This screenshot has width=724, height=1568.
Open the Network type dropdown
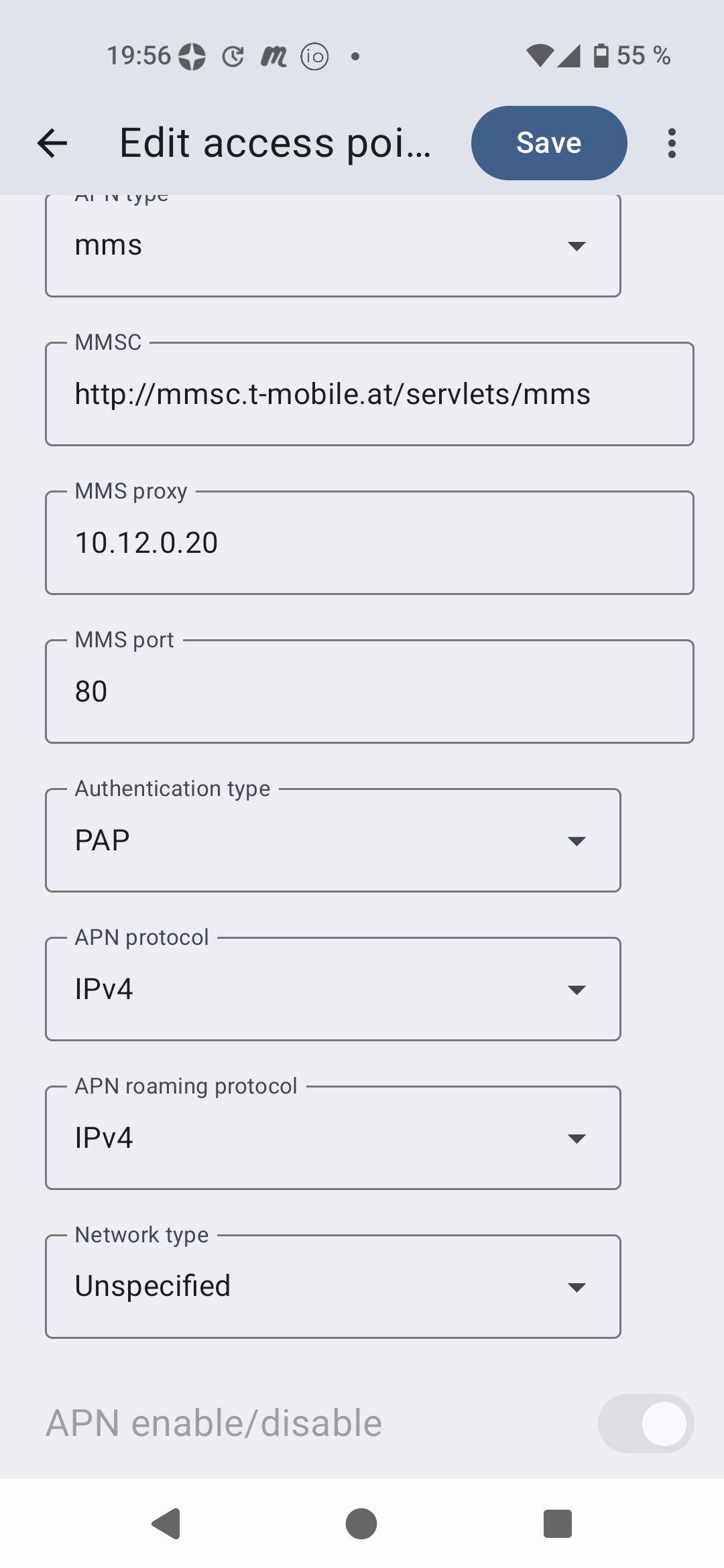[333, 1287]
